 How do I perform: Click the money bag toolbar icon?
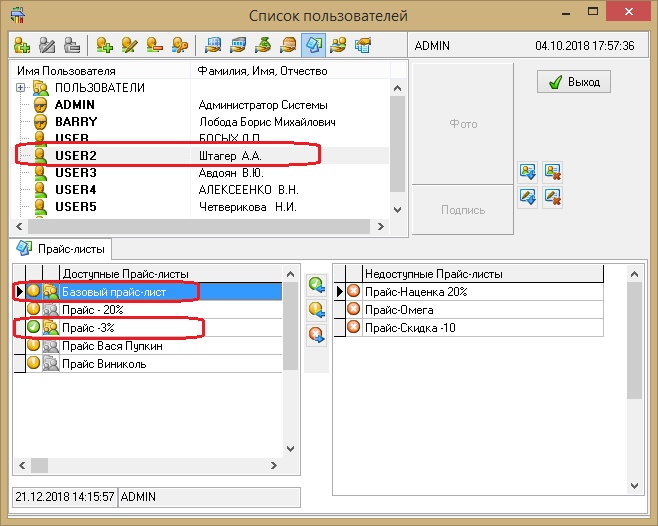pyautogui.click(x=262, y=45)
